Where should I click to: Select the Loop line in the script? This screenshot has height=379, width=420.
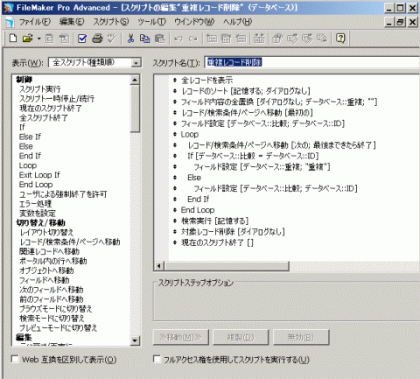point(190,134)
